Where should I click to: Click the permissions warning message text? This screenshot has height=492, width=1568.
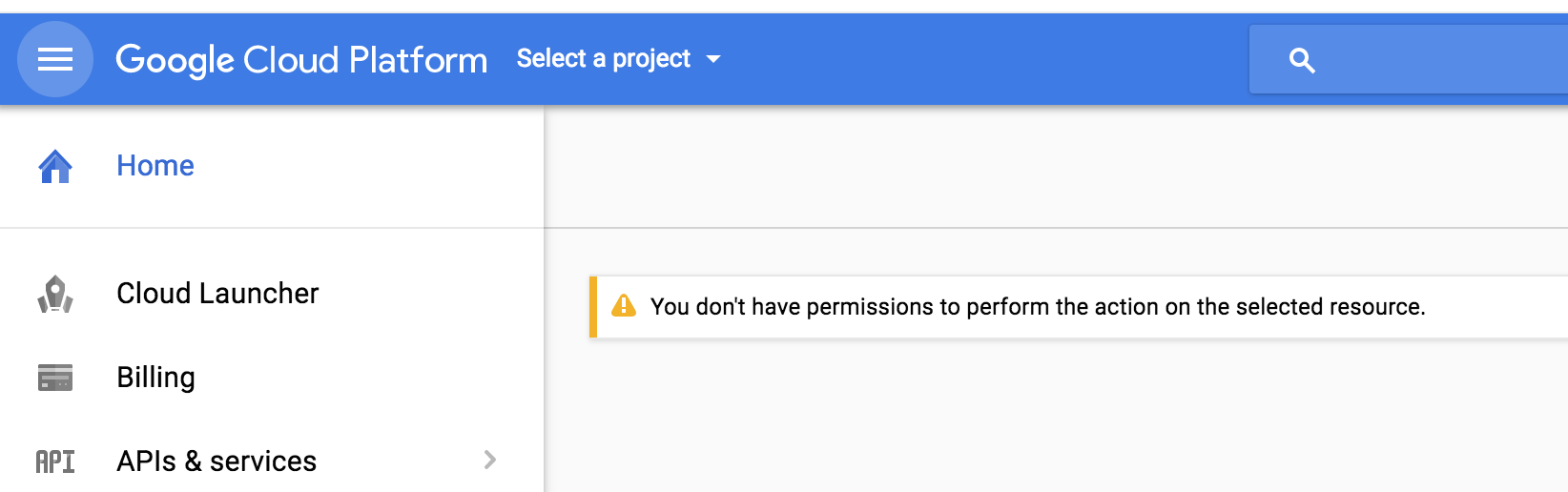pyautogui.click(x=1038, y=307)
